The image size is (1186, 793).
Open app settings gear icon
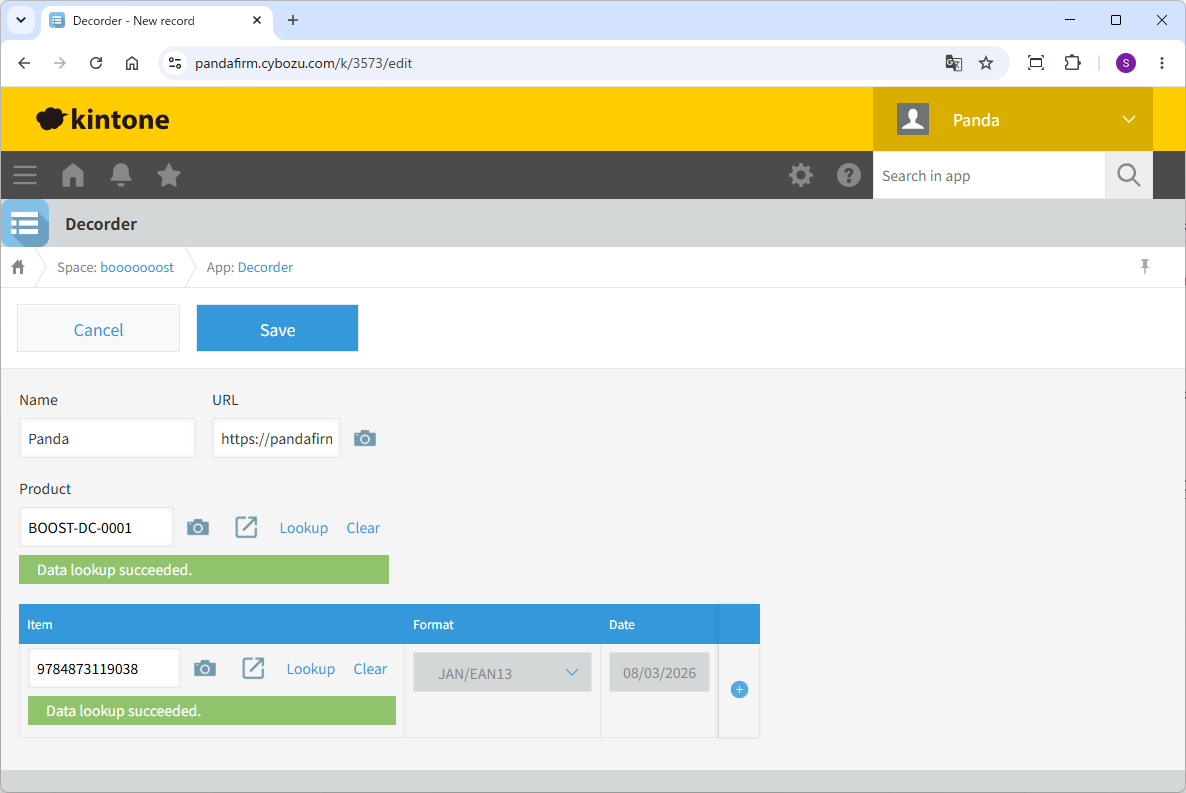click(x=801, y=176)
